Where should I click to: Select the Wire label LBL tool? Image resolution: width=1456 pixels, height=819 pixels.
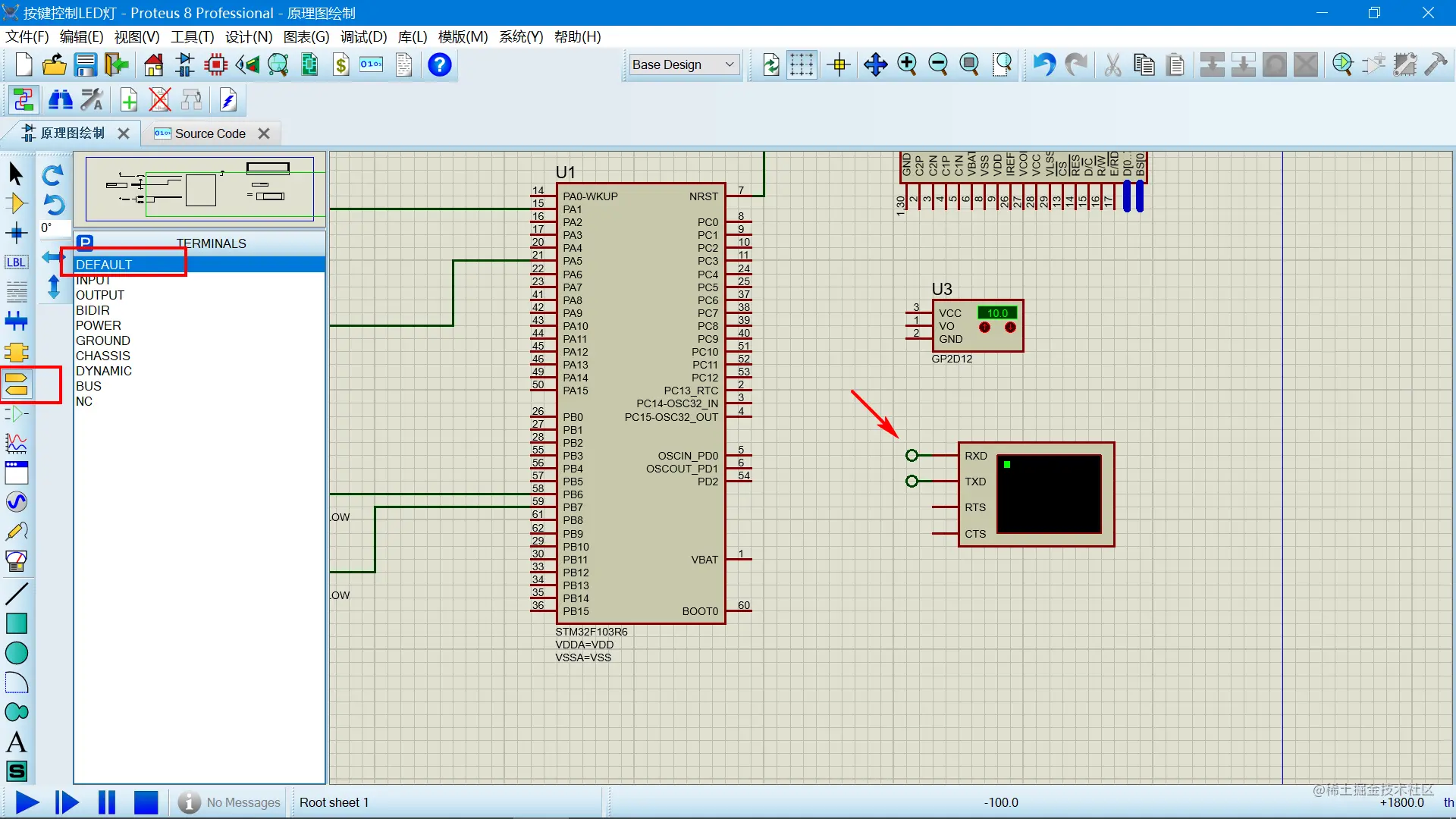(17, 262)
